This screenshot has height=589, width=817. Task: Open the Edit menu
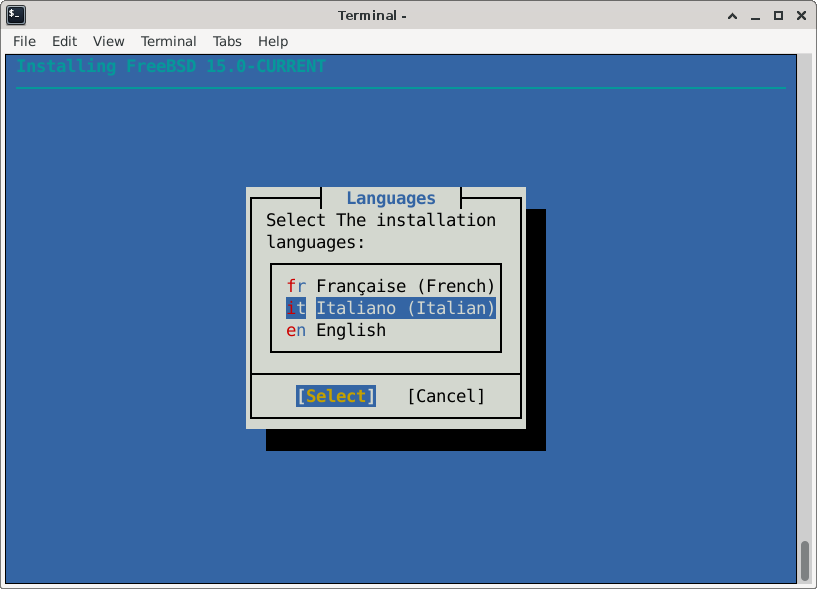pos(64,41)
